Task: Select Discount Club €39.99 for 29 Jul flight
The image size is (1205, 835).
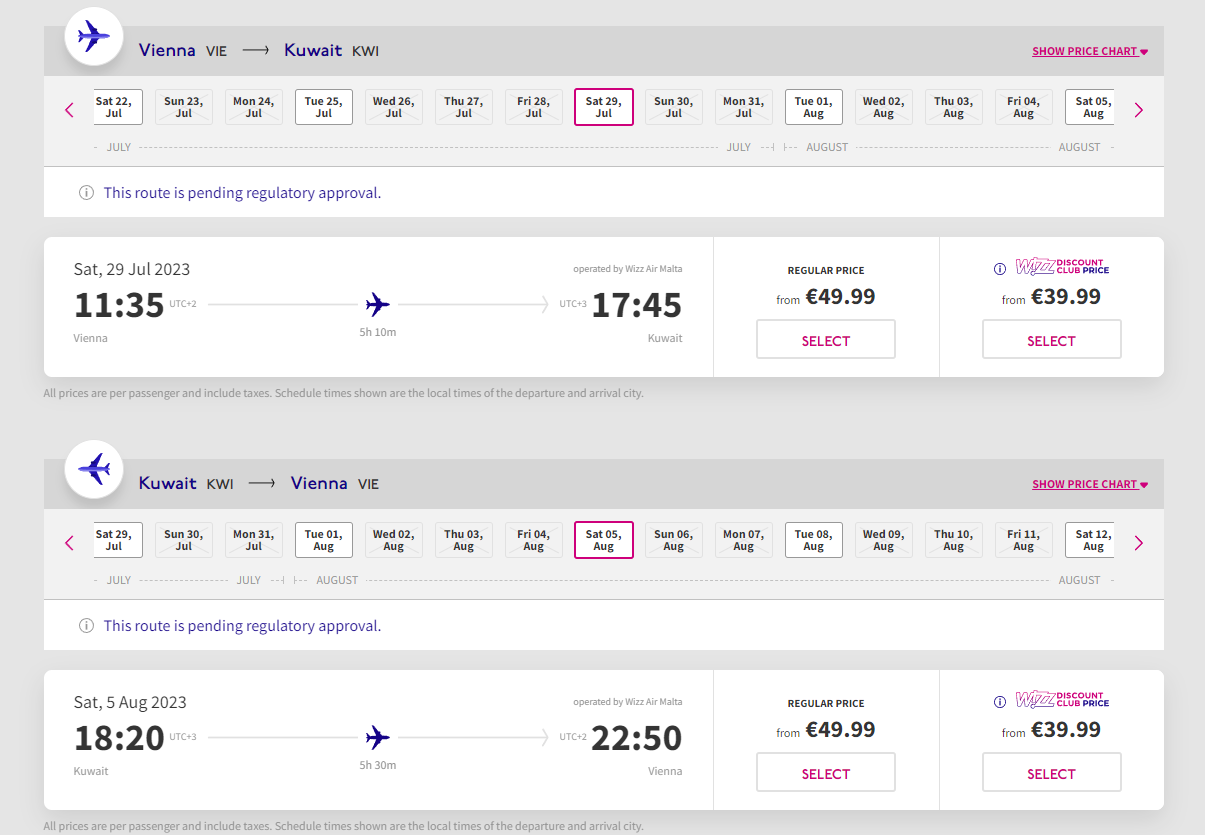Action: pos(1052,340)
